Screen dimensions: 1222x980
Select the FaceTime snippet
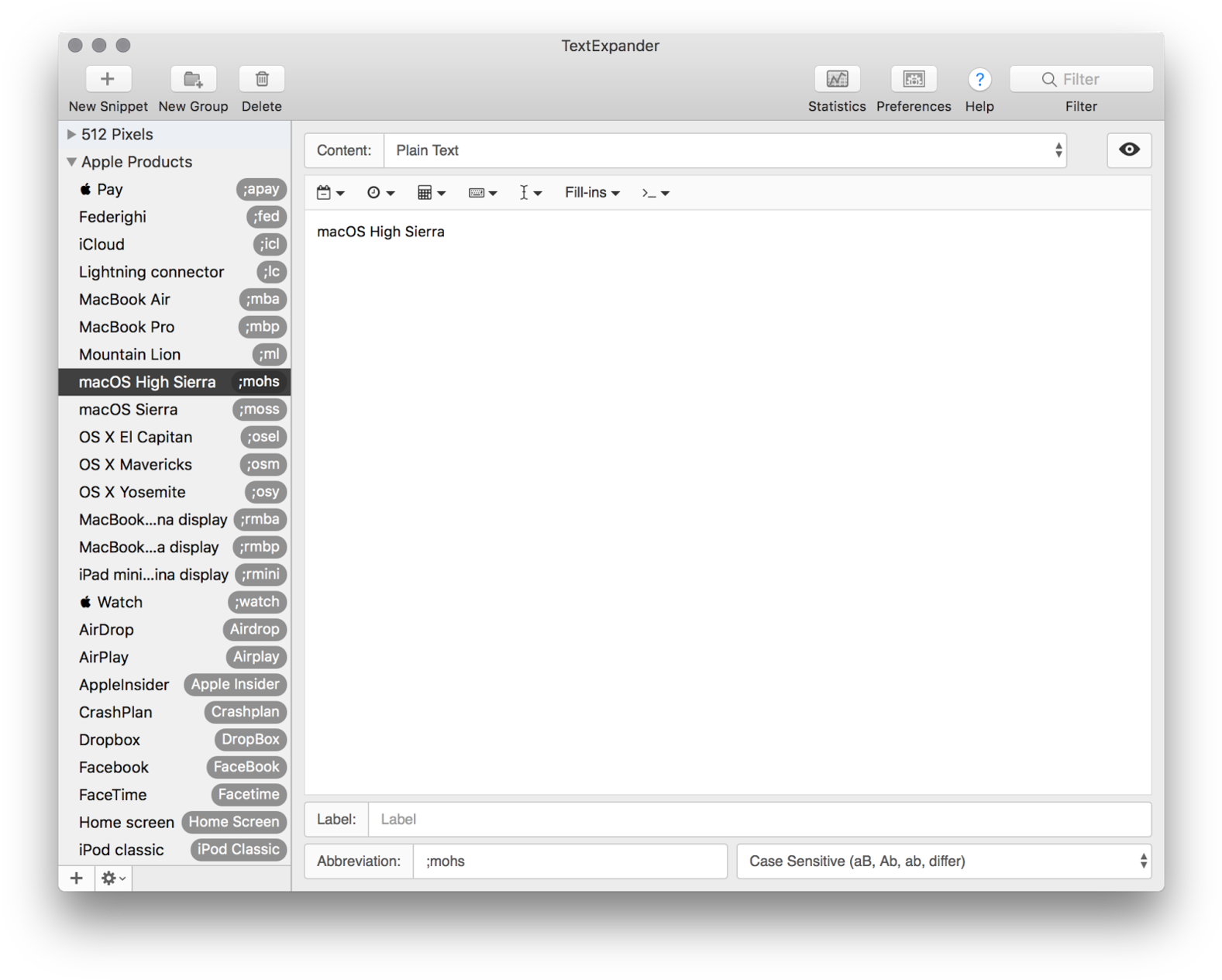point(175,794)
